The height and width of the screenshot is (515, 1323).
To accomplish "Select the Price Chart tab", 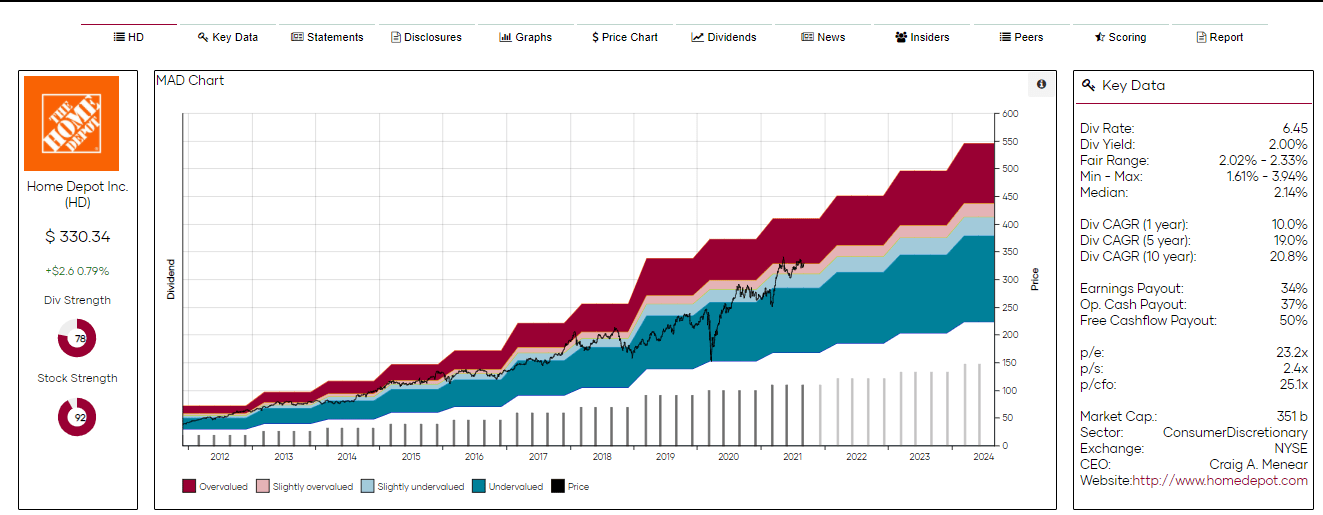I will (x=624, y=37).
